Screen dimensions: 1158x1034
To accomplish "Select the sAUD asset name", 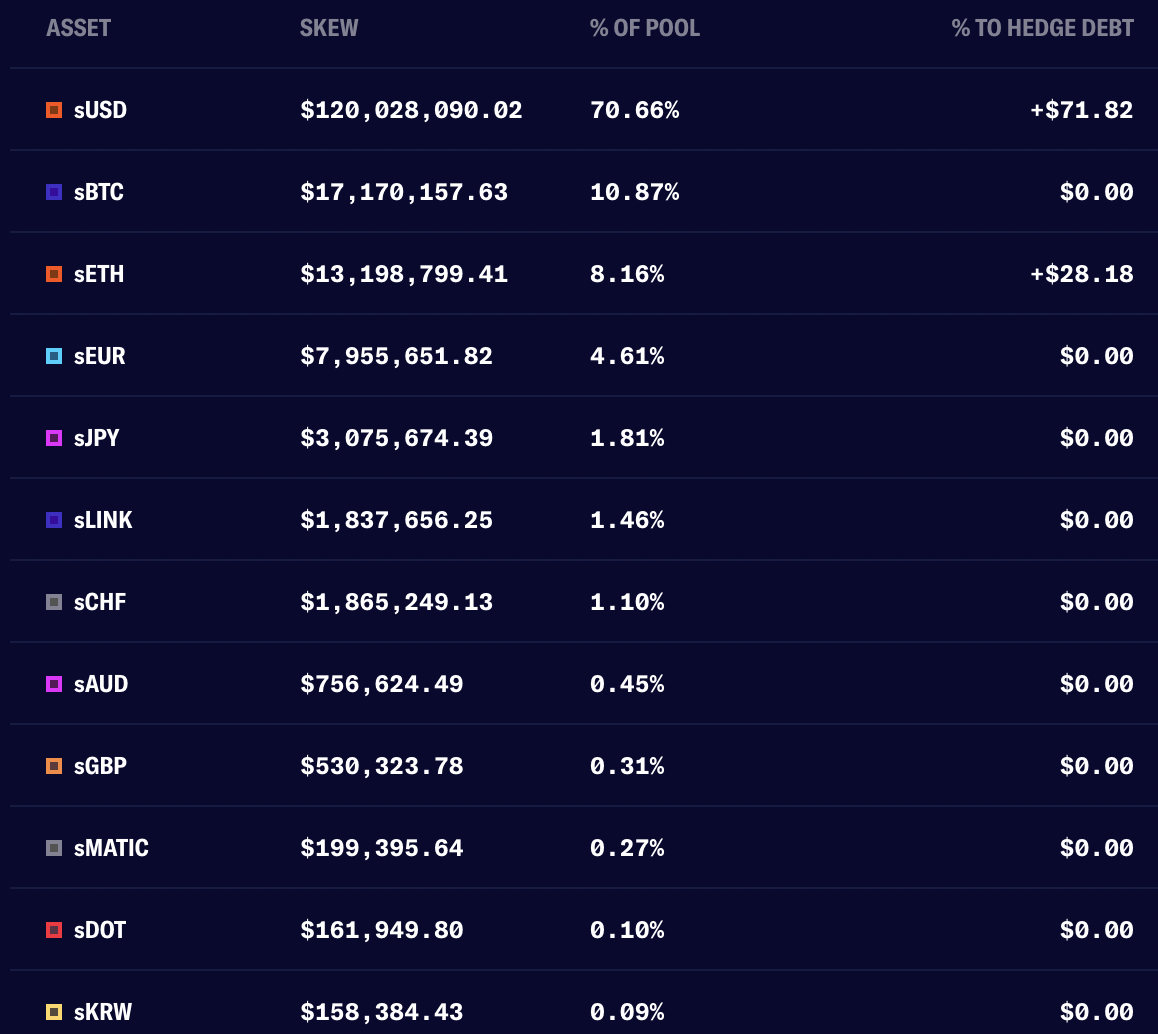I will [x=100, y=684].
